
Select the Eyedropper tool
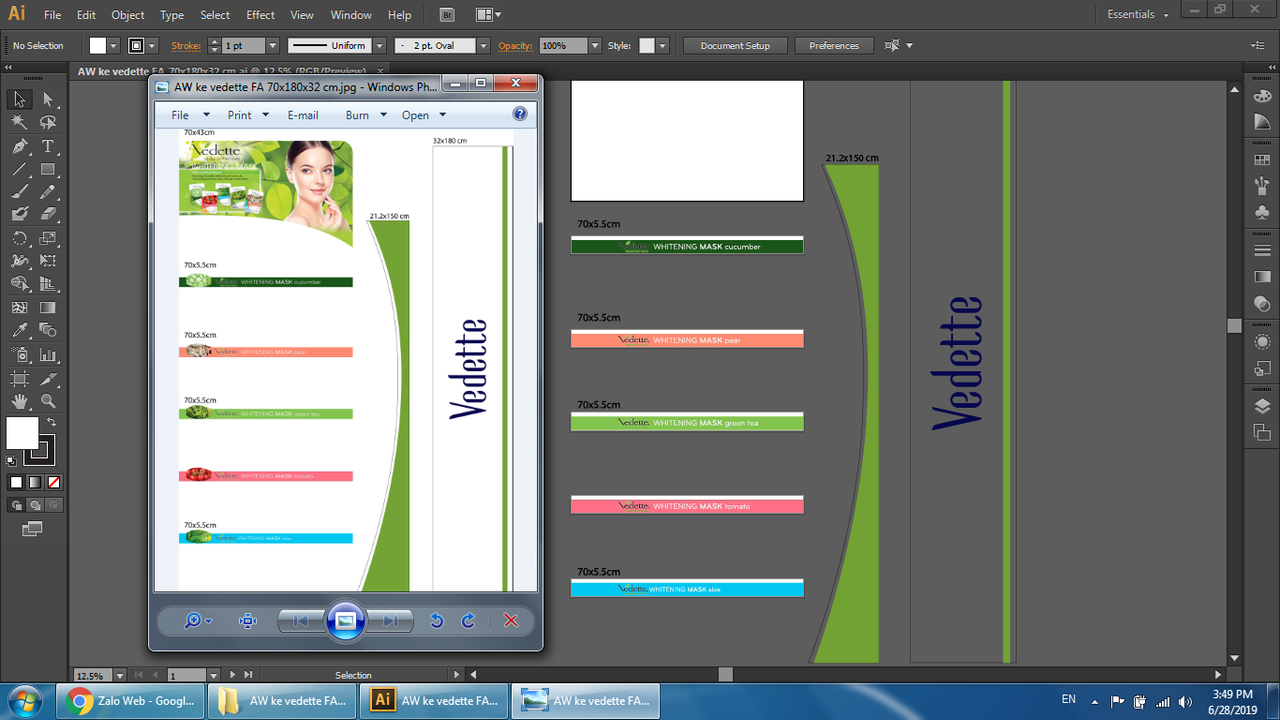pyautogui.click(x=19, y=331)
